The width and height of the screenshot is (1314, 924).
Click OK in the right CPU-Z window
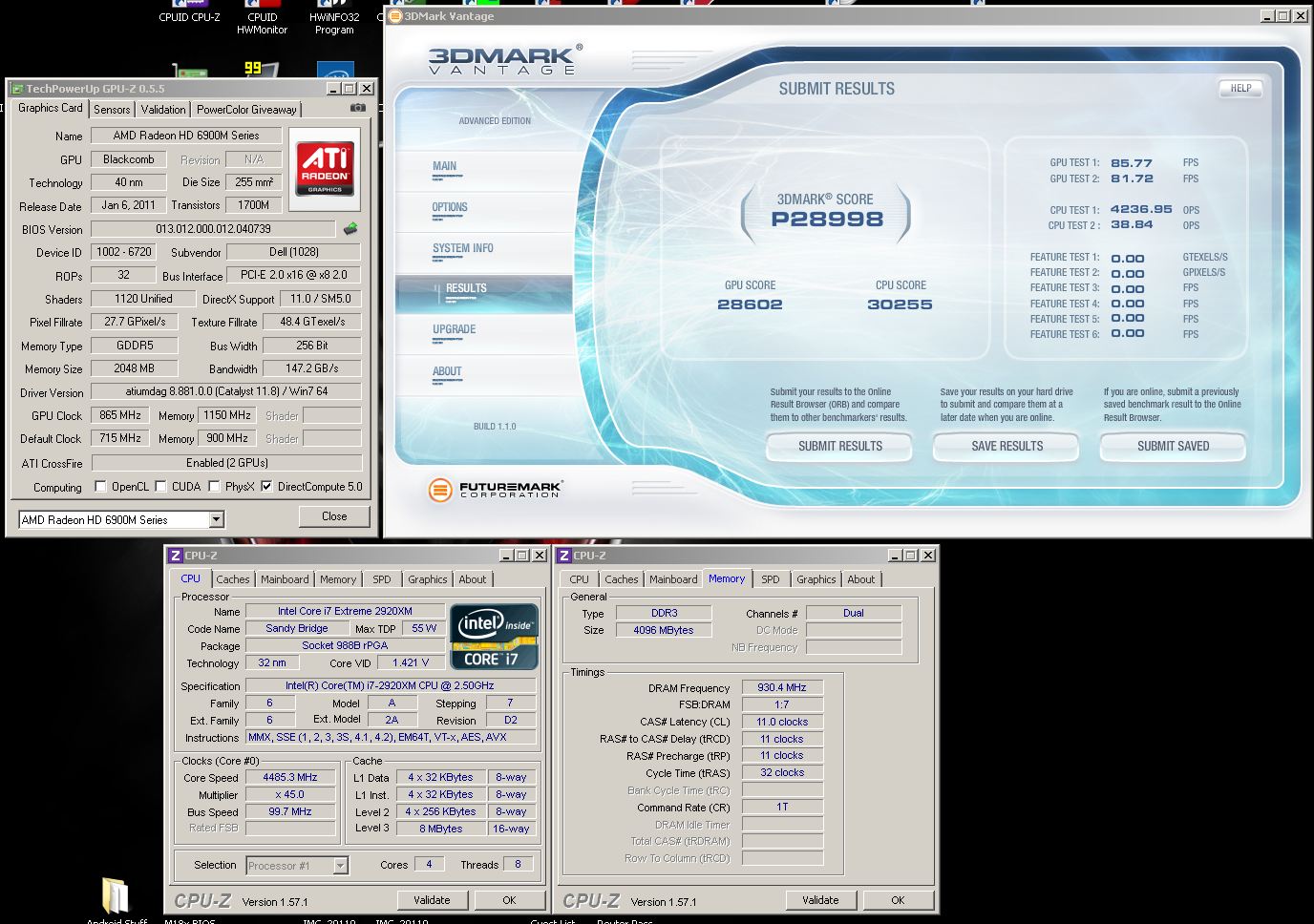(898, 900)
